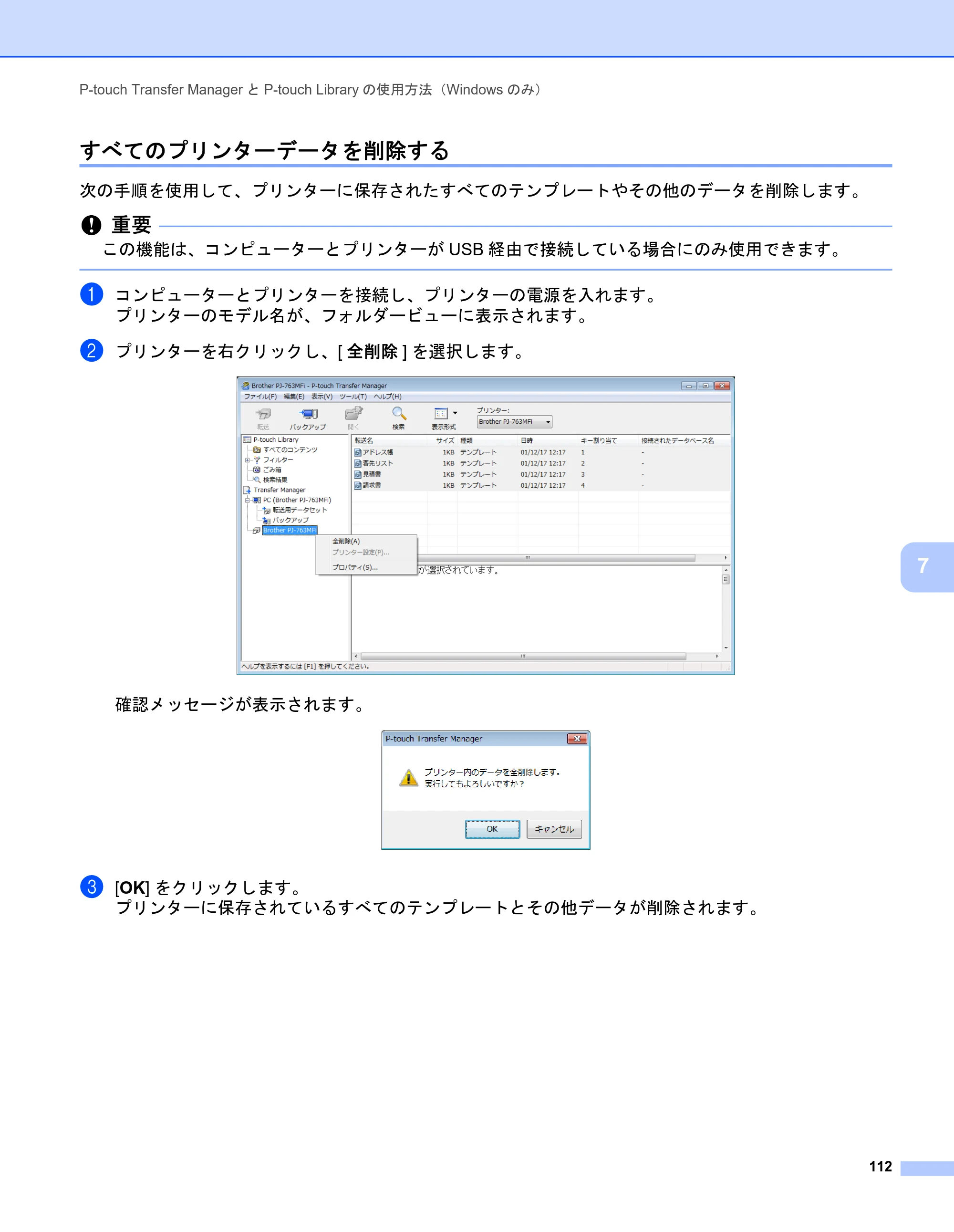Select 転送用データセット in the tree
Viewport: 954px width, 1232px height.
point(300,510)
